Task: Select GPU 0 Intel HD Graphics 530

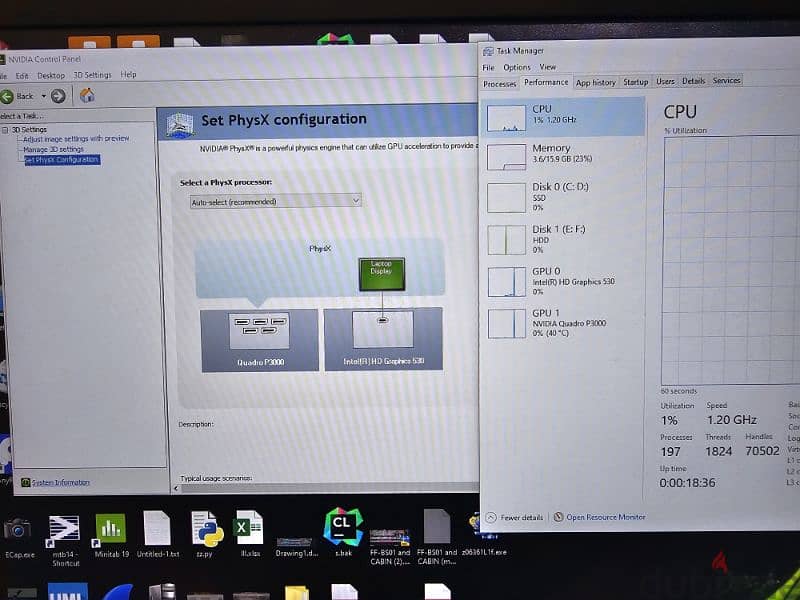Action: 564,281
